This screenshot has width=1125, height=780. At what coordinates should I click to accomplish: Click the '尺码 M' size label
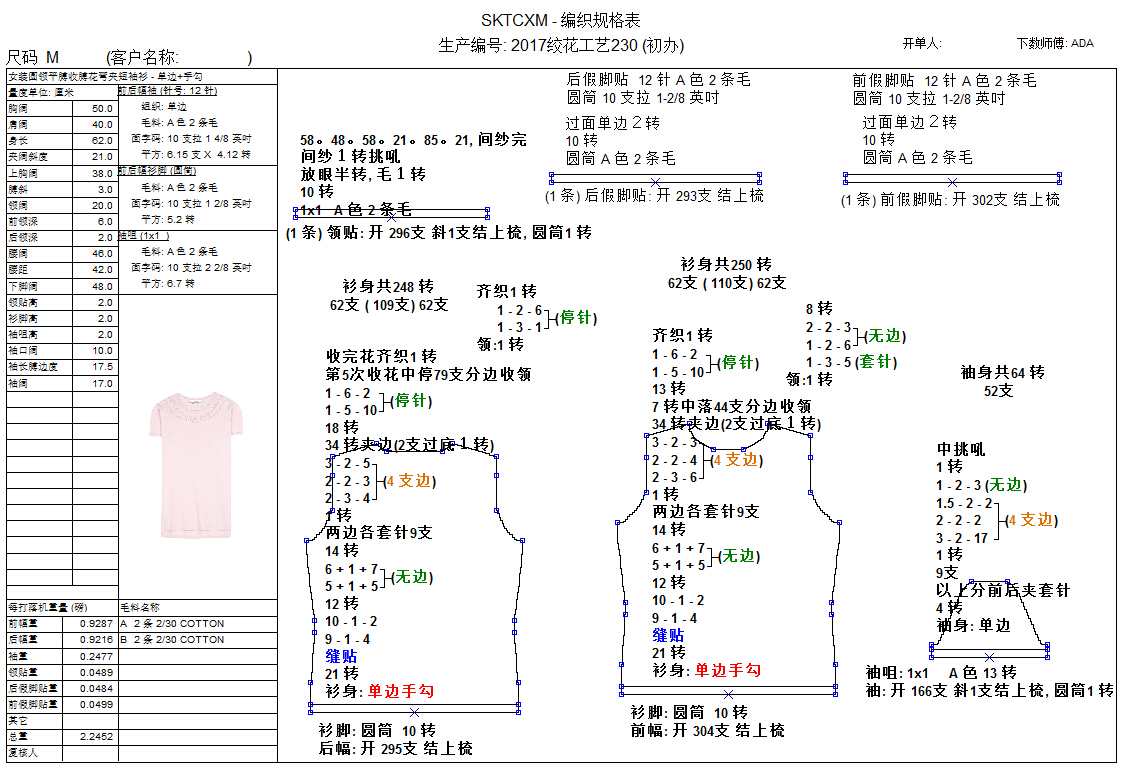click(x=32, y=57)
